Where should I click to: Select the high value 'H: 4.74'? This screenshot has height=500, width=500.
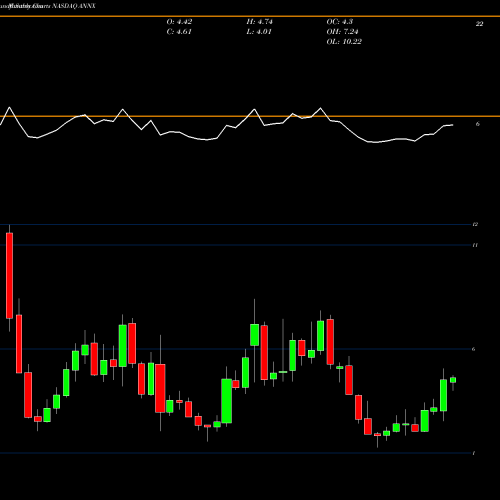click(259, 22)
